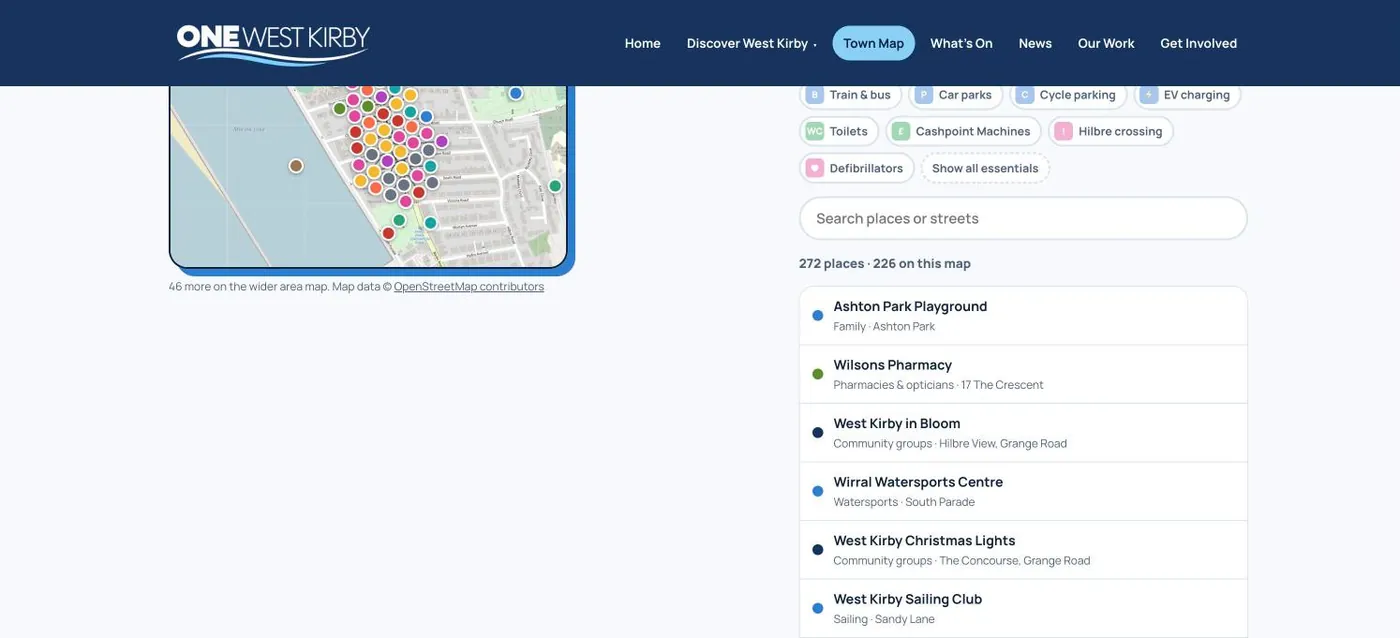
Task: Expand the Discover West Kirby dropdown
Action: tap(751, 43)
